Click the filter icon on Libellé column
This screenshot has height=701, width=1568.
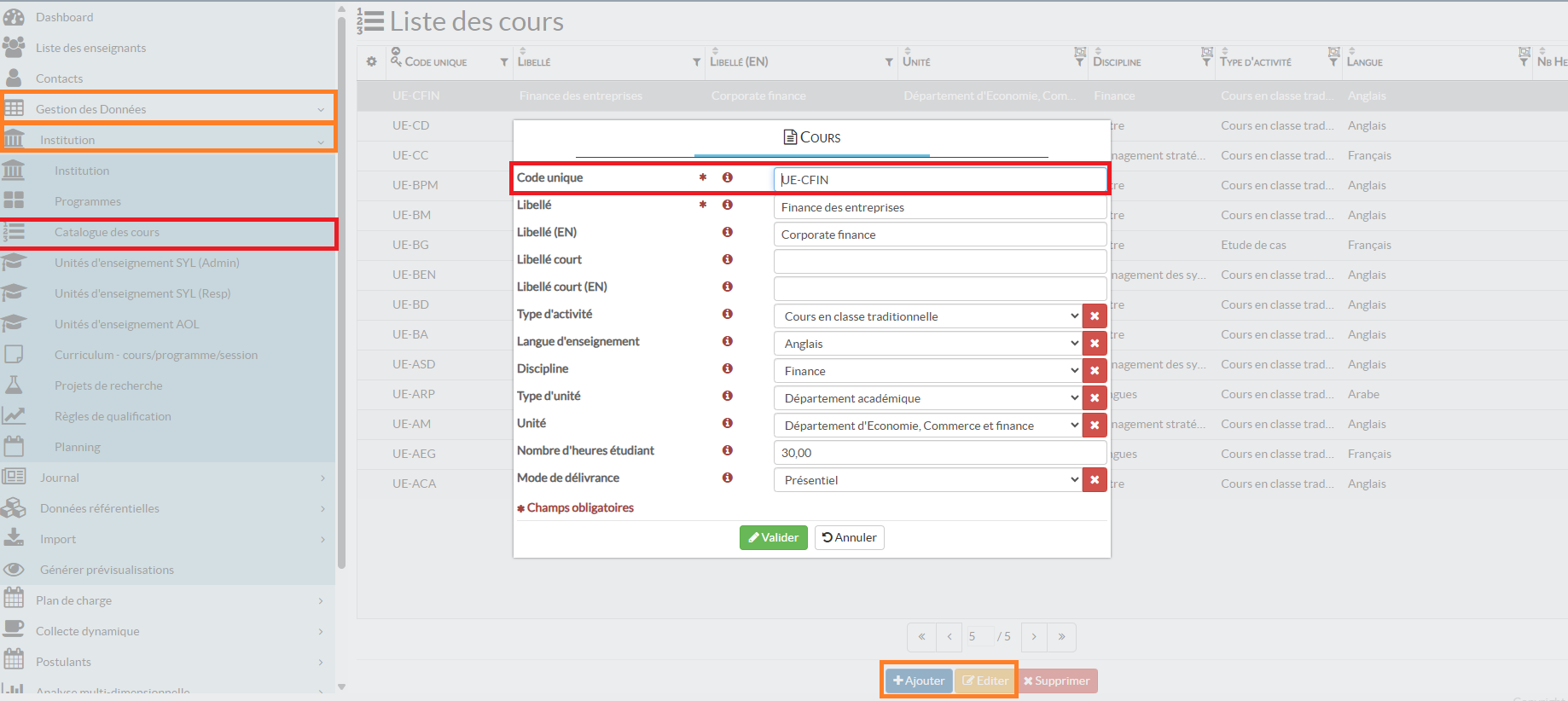click(696, 62)
